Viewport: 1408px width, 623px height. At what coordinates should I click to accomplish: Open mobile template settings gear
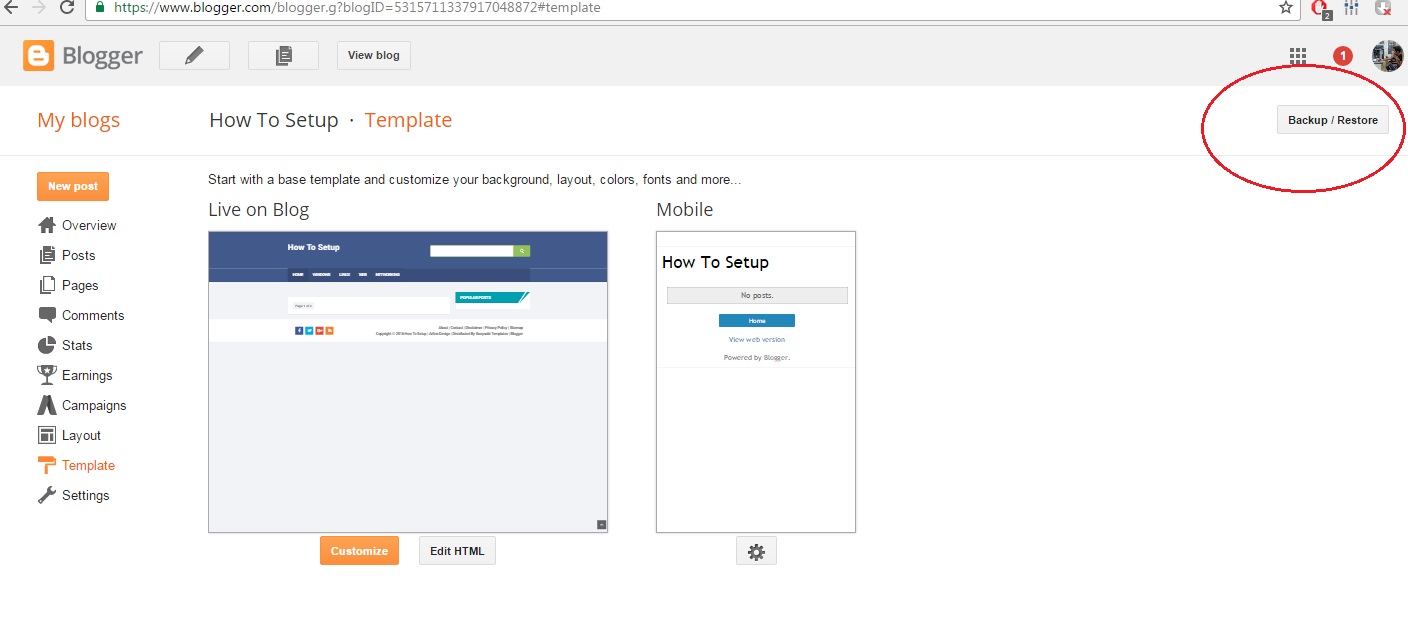756,550
